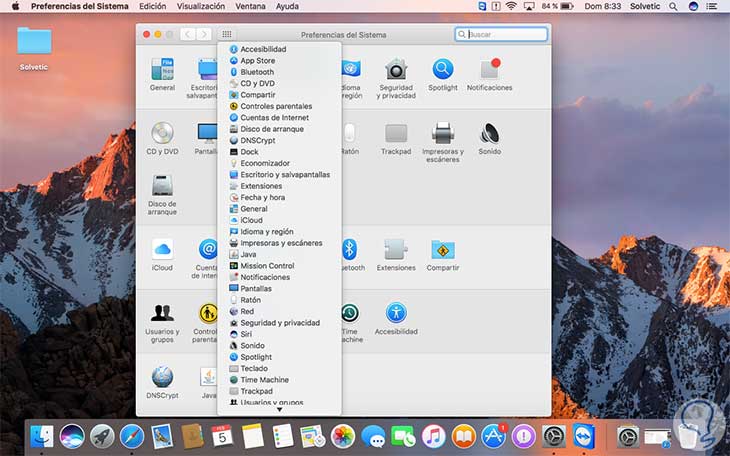
Task: Click Show All grid button in toolbar
Action: [227, 34]
